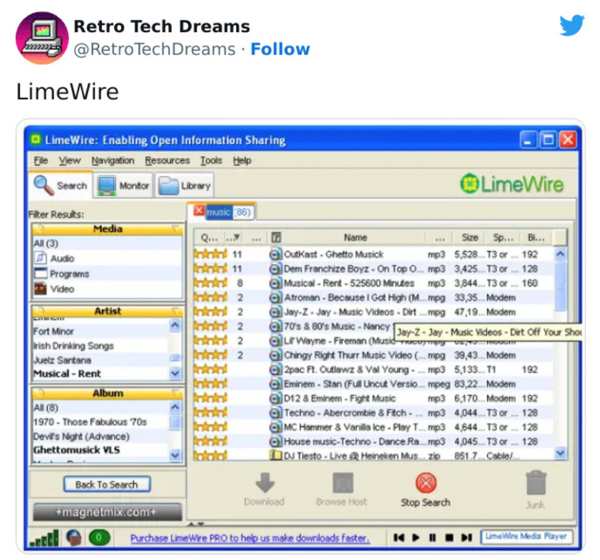Screen dimensions: 600x560
Task: Open the Help menu
Action: click(242, 160)
